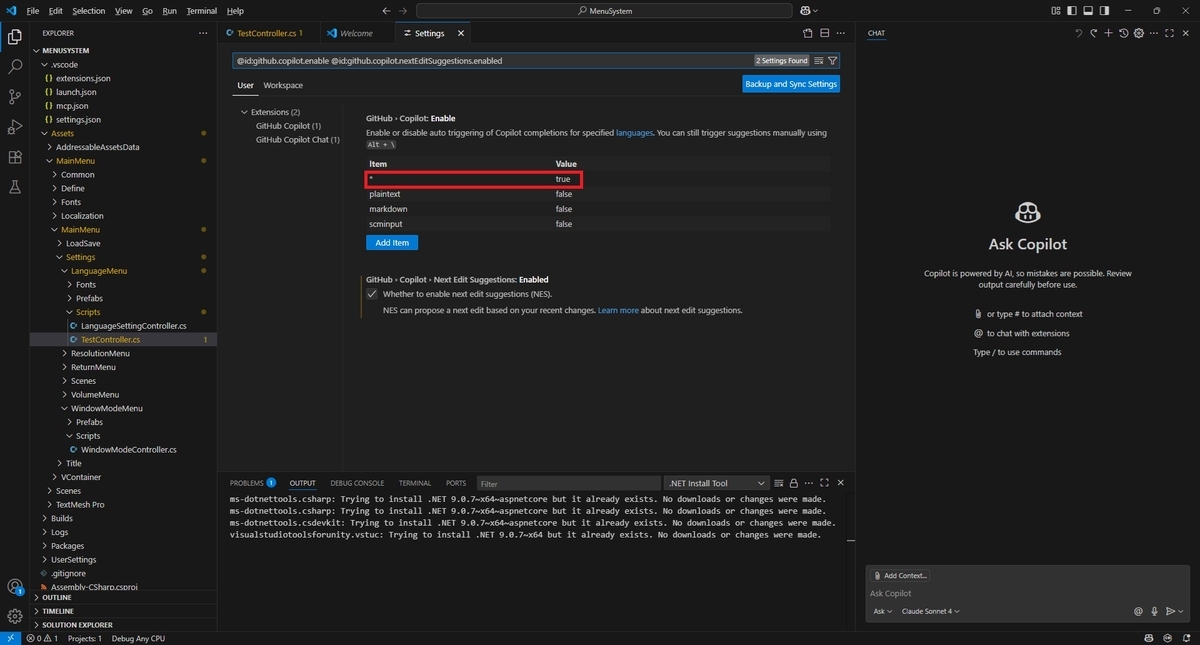Open Claude Sonnet 4 model picker
The image size is (1200, 645).
click(x=930, y=611)
